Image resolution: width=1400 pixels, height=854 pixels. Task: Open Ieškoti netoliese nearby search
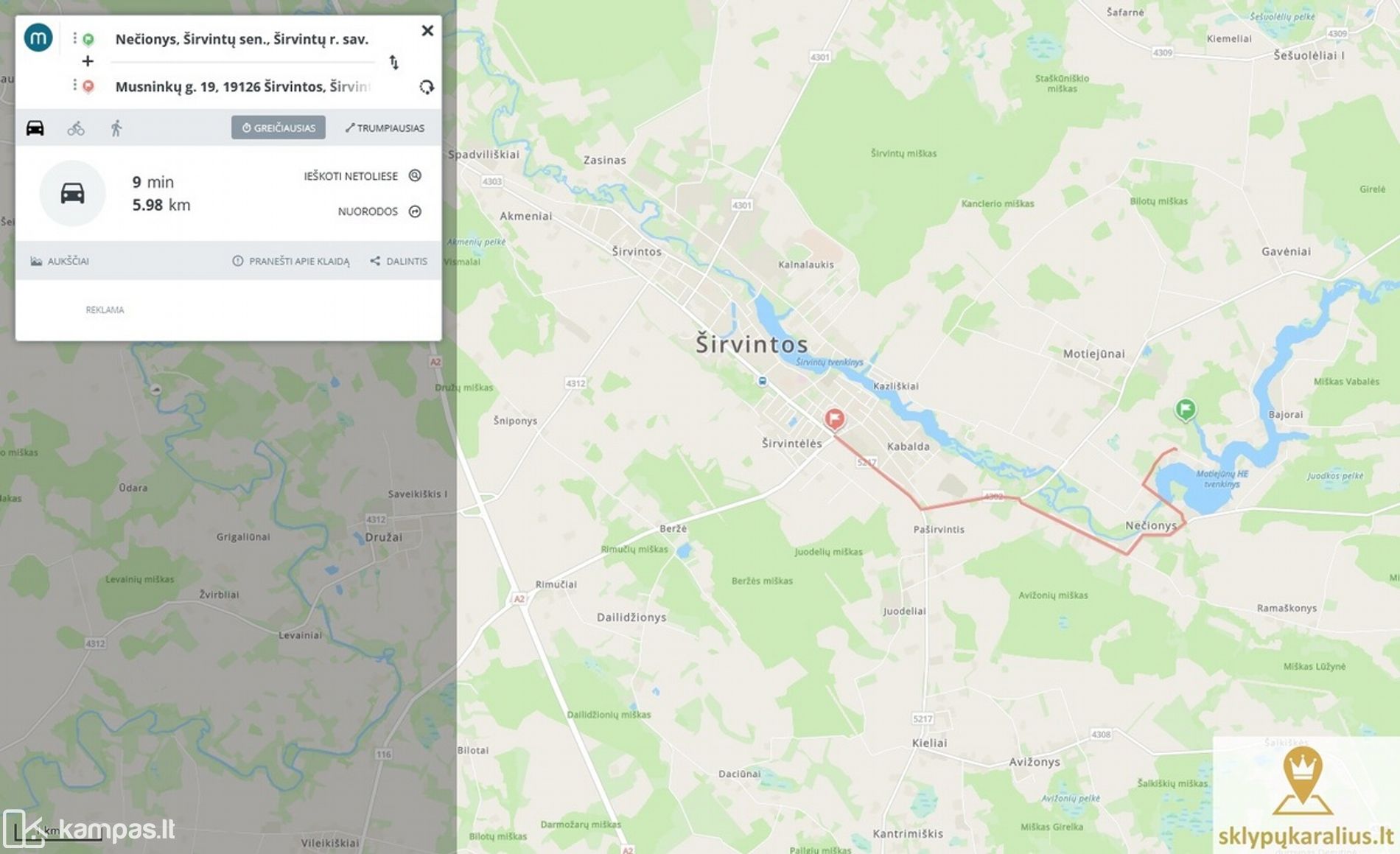[363, 176]
